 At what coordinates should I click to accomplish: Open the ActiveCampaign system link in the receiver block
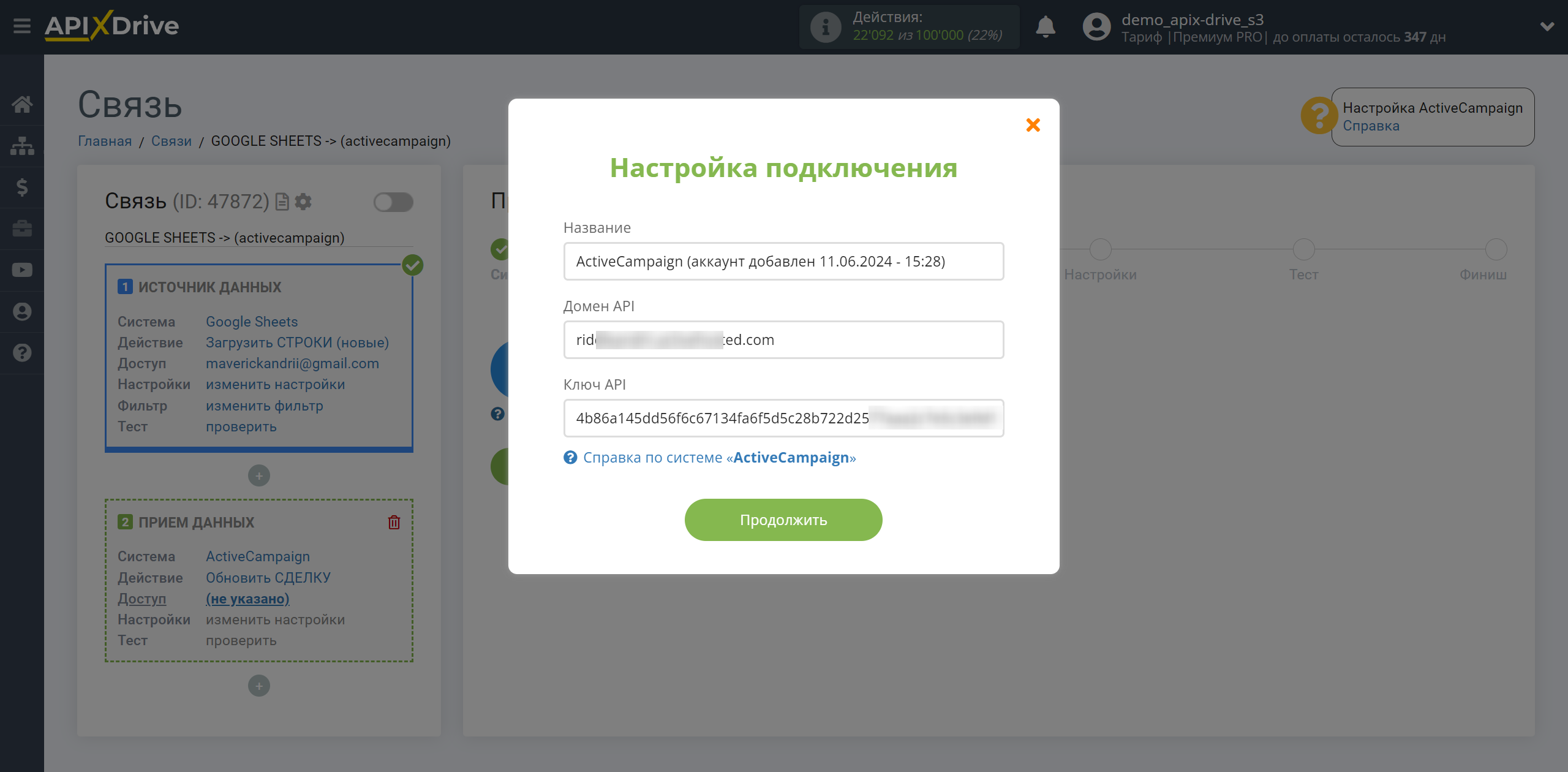tap(258, 556)
